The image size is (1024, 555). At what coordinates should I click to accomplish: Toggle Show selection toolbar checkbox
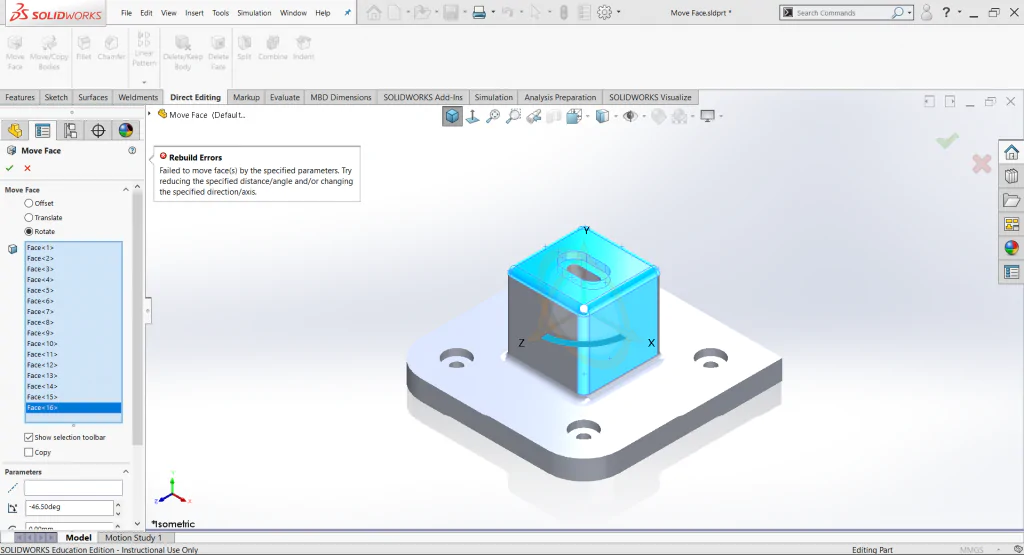click(x=29, y=437)
